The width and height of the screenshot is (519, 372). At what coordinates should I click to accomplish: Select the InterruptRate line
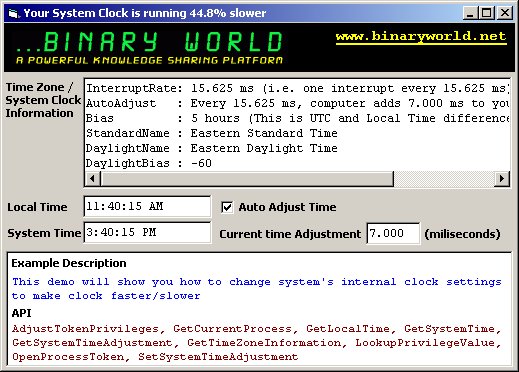pos(298,88)
